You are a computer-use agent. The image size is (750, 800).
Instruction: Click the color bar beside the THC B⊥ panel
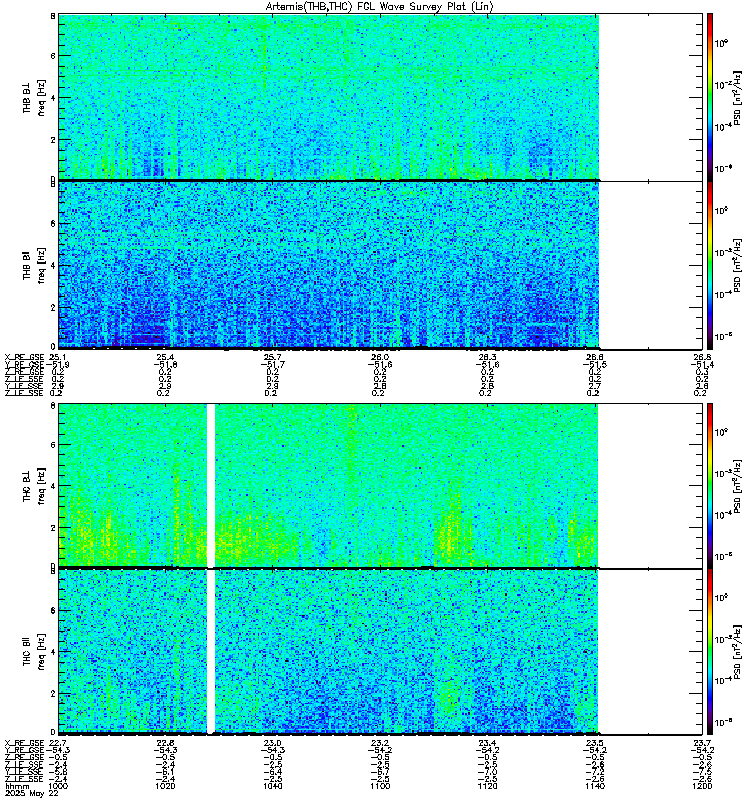tap(710, 485)
